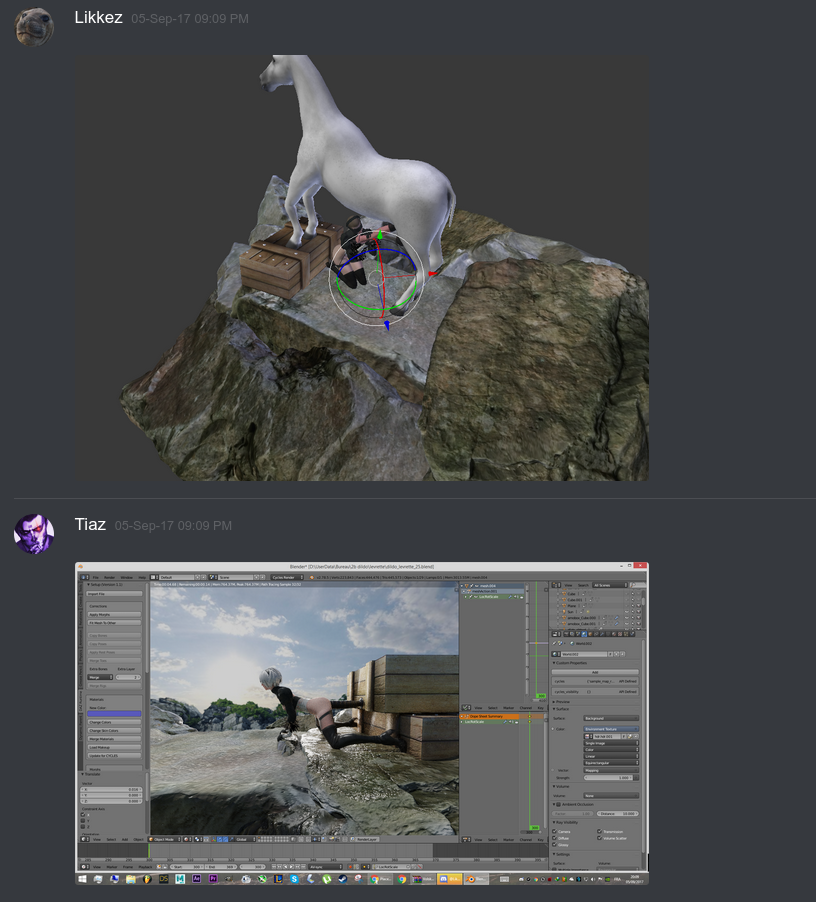Click the Fix Mesh To Other button

114,622
